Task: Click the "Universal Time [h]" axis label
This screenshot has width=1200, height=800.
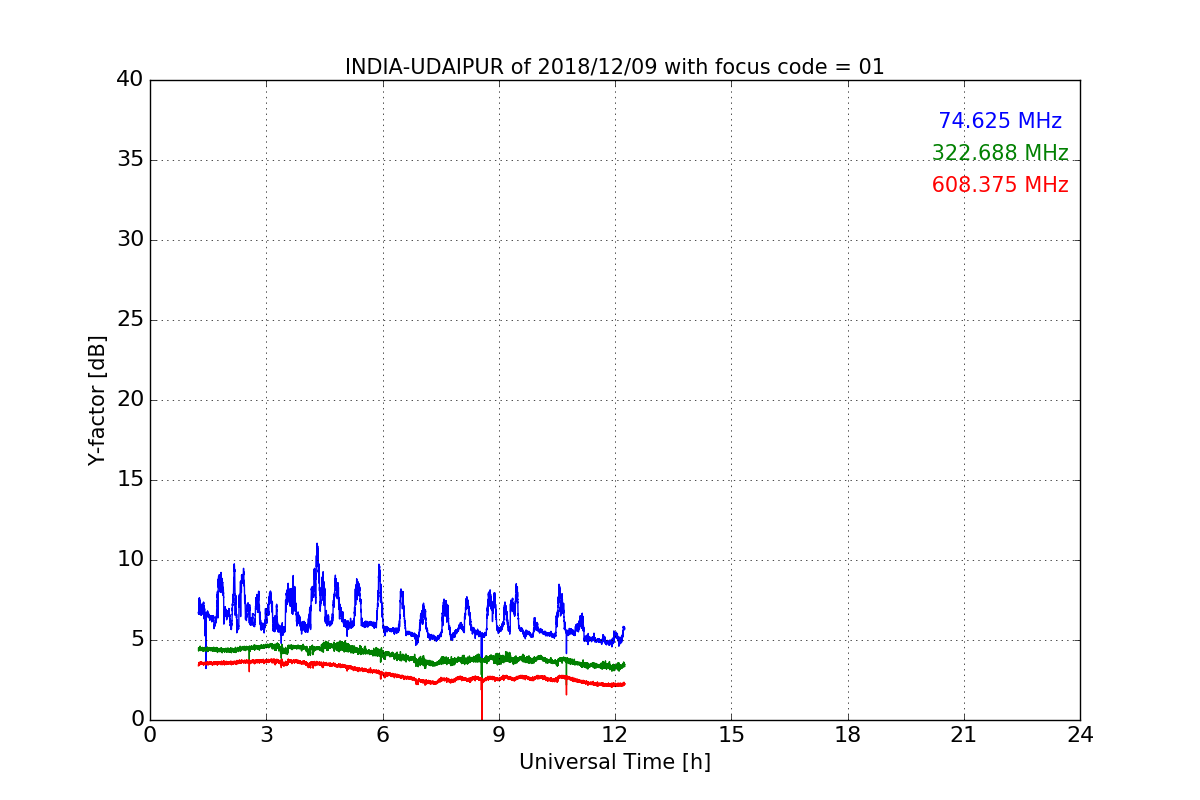Action: [x=614, y=762]
